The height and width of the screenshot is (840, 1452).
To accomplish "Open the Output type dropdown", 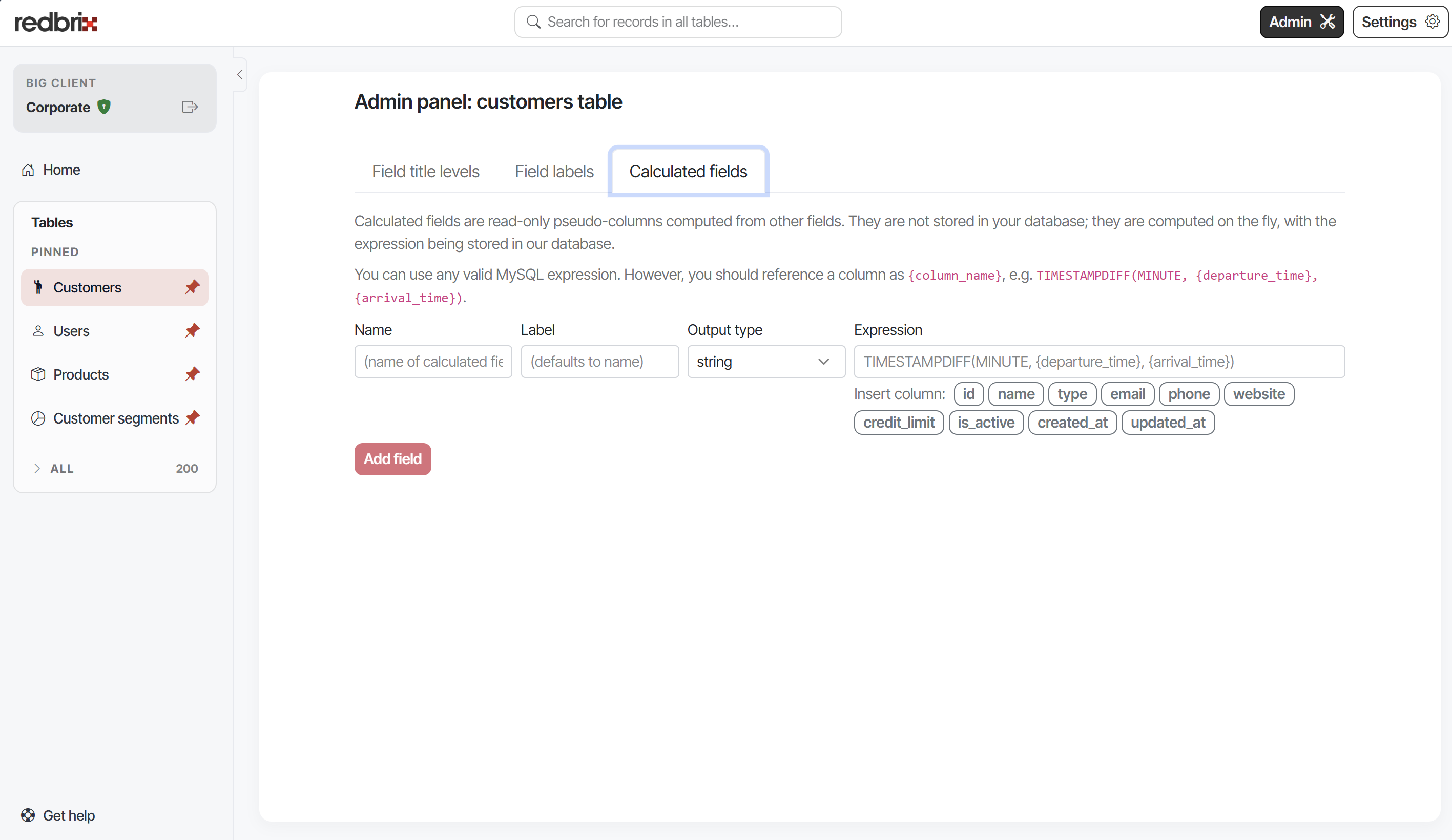I will (766, 361).
